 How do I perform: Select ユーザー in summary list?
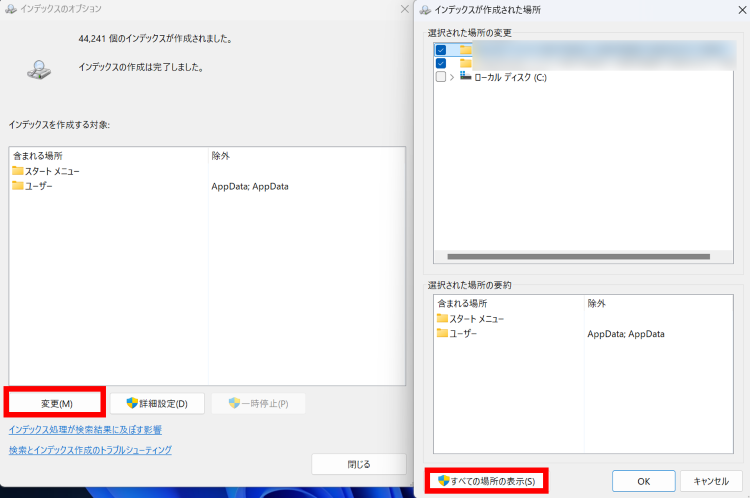pyautogui.click(x=463, y=333)
